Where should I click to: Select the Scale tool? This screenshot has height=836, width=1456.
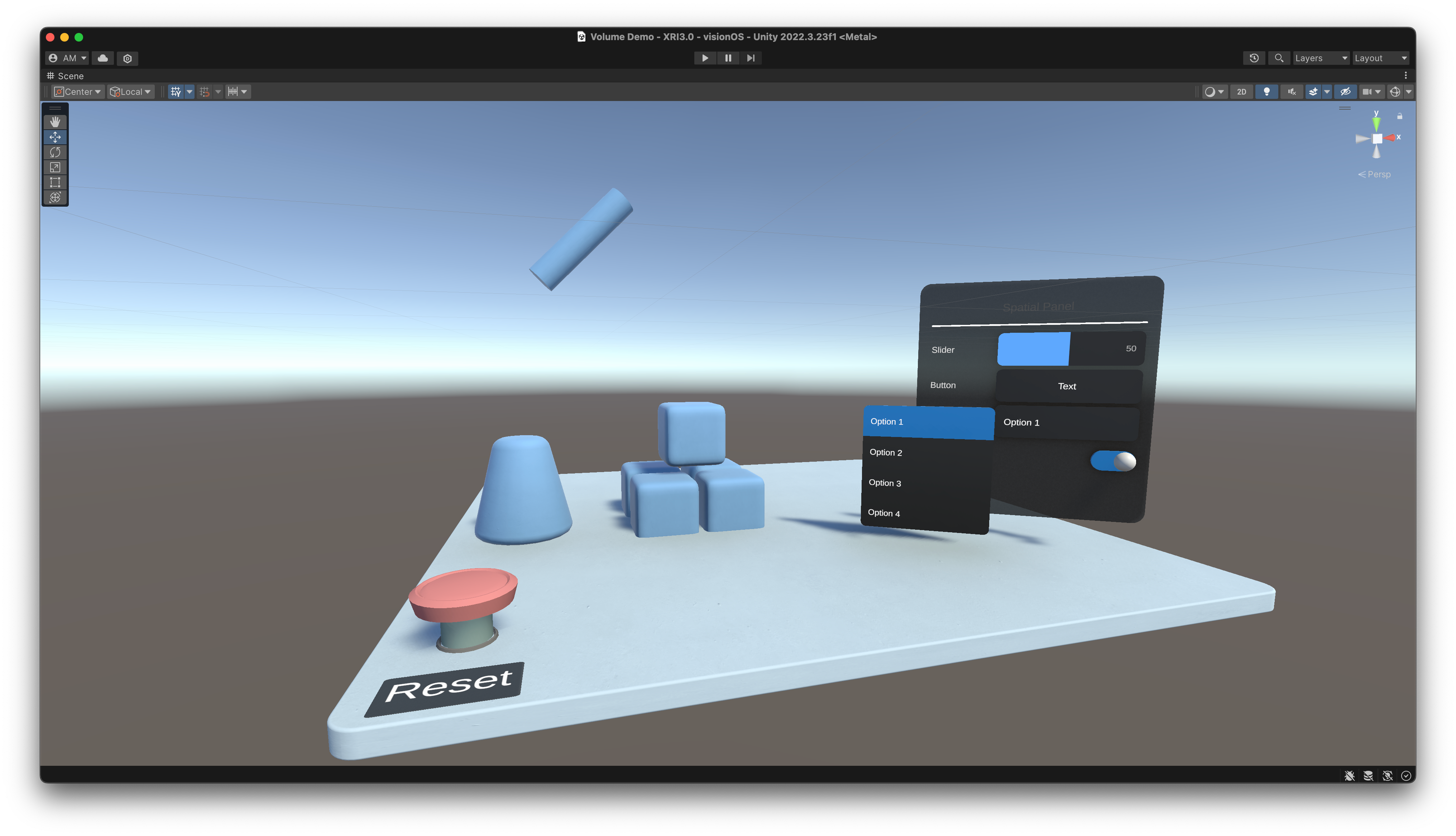tap(55, 167)
